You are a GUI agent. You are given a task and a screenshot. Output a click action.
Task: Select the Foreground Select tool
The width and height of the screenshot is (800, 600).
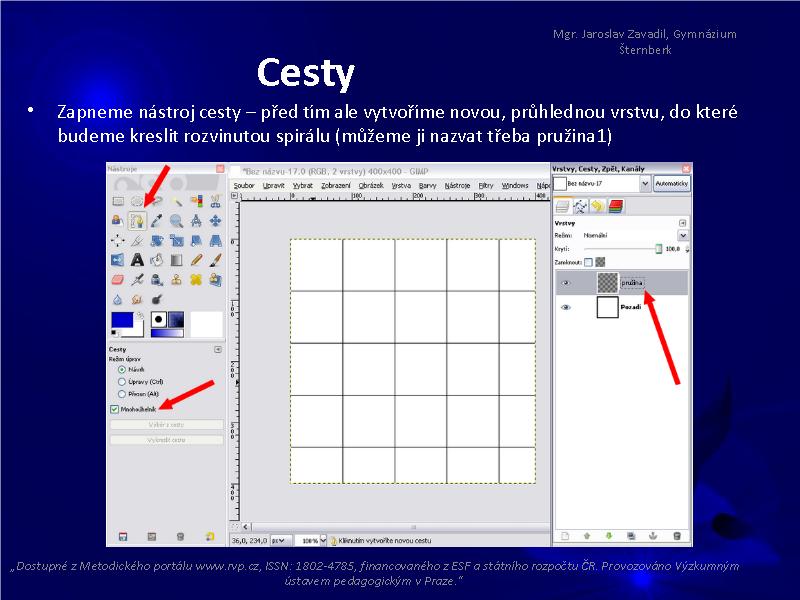tap(117, 221)
